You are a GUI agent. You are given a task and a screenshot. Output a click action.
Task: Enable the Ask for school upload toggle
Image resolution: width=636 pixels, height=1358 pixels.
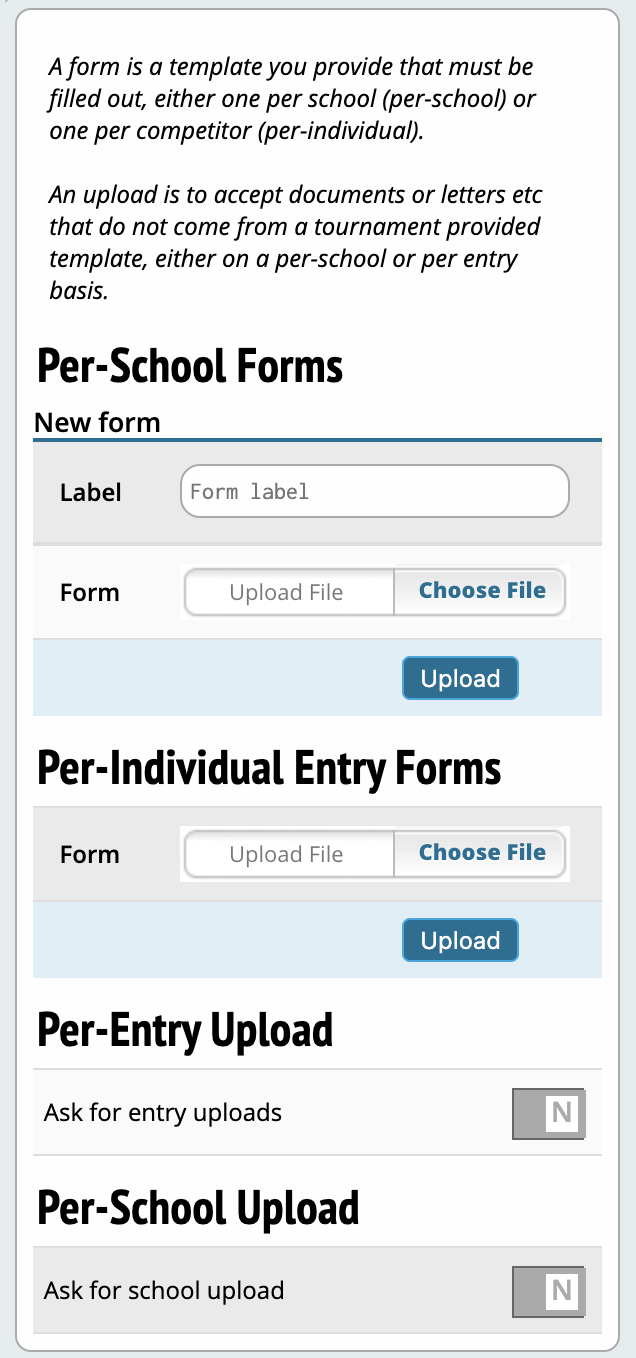pos(548,1291)
